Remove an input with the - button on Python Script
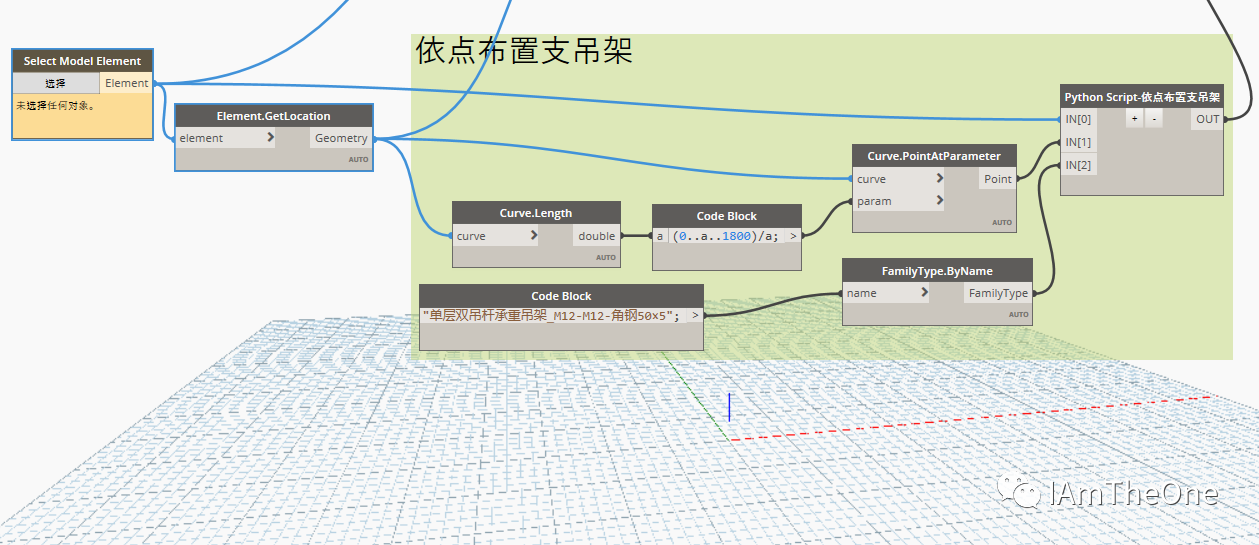The image size is (1259, 545). pyautogui.click(x=1154, y=119)
